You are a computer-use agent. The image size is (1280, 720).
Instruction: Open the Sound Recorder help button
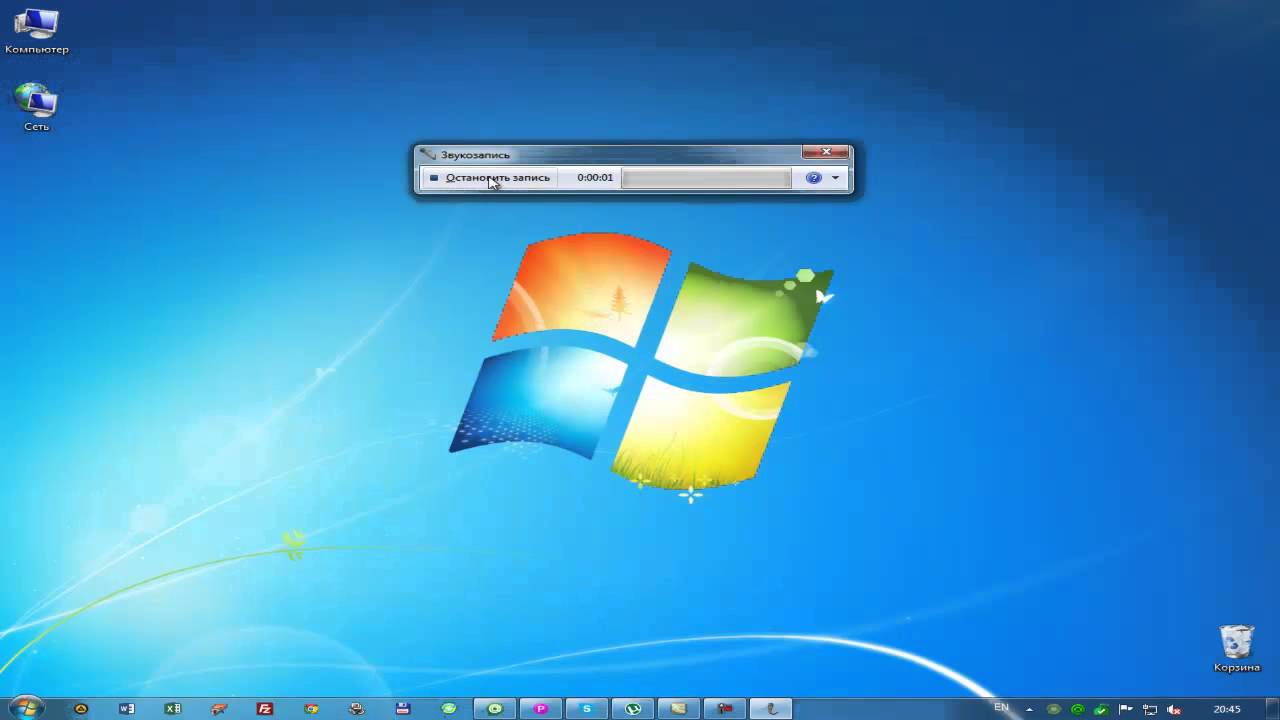[x=813, y=178]
